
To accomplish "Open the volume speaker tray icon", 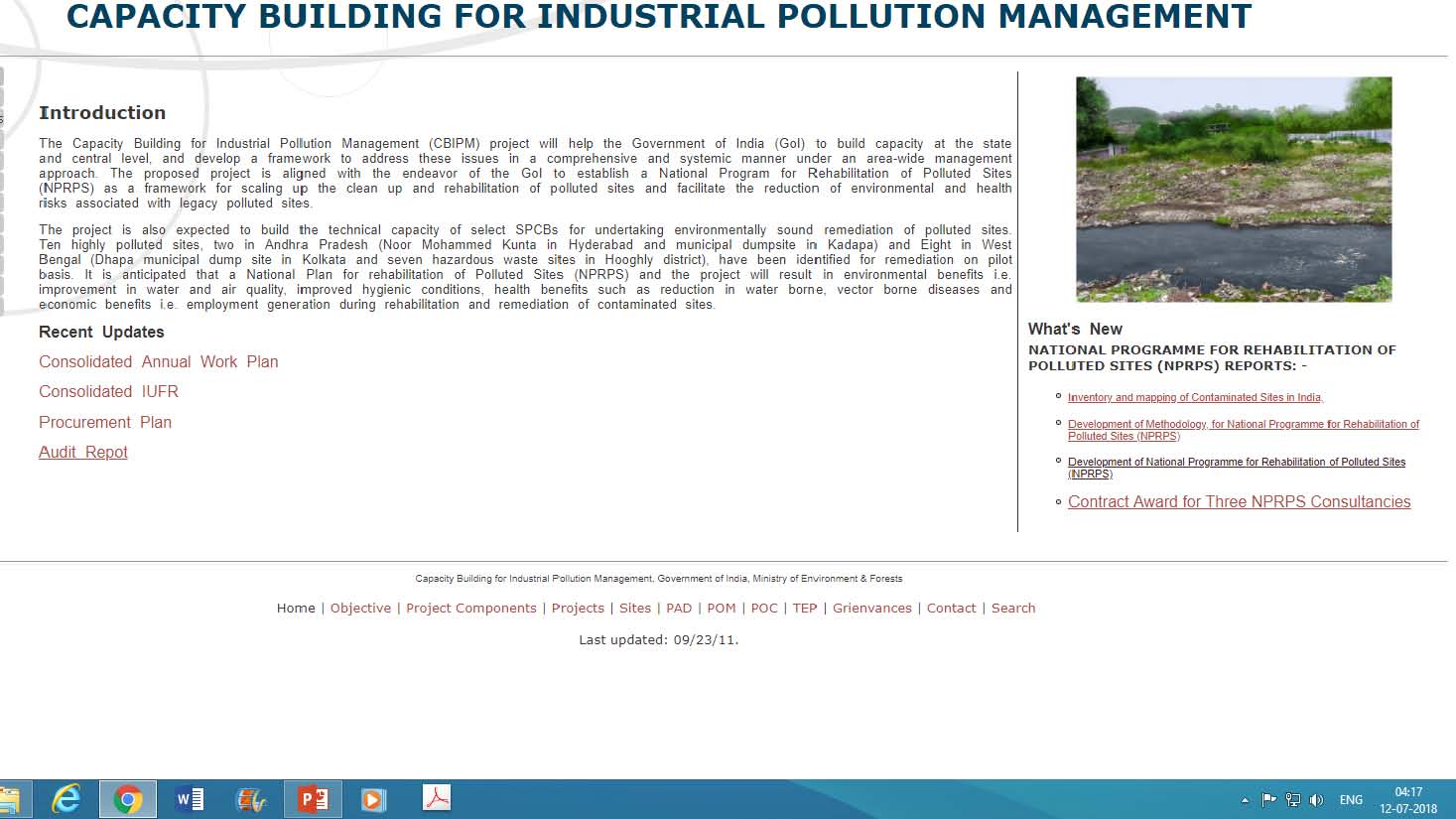I will click(1316, 799).
